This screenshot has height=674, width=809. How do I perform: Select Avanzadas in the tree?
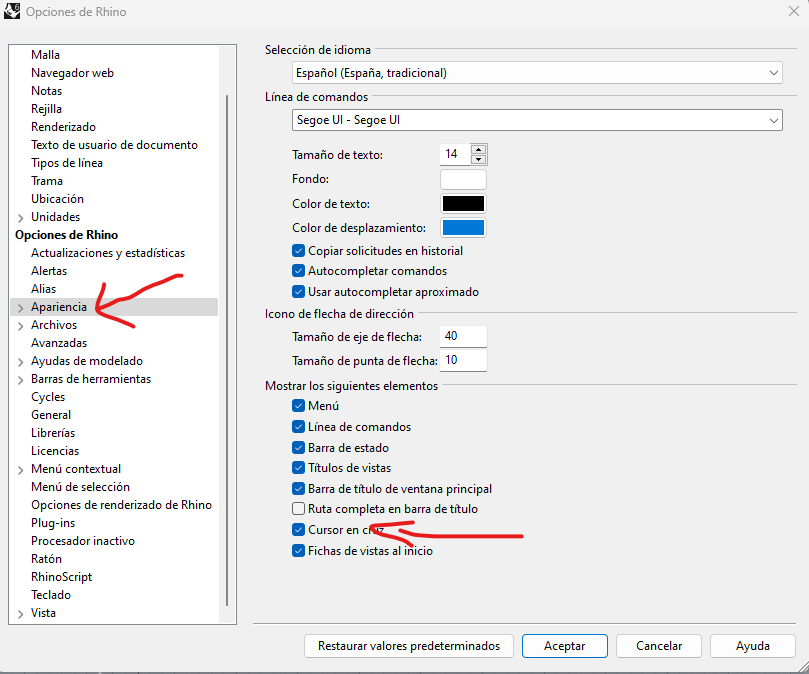click(x=59, y=343)
